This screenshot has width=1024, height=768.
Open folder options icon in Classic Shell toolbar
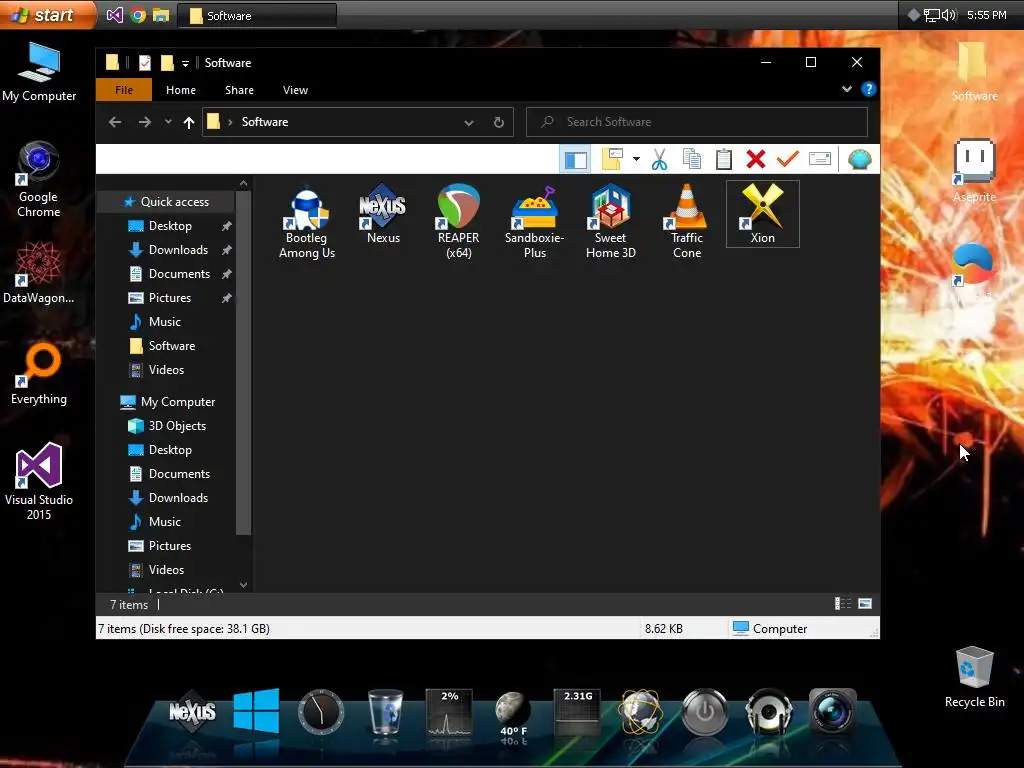coord(613,159)
